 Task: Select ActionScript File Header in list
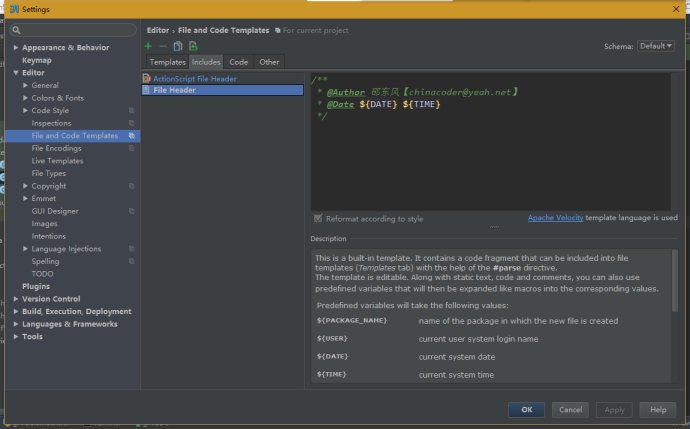[222, 78]
